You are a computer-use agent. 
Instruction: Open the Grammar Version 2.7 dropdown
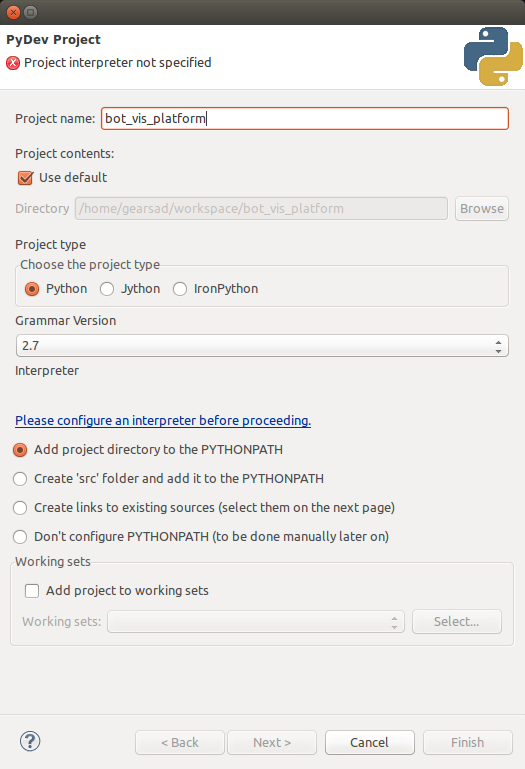pos(262,346)
